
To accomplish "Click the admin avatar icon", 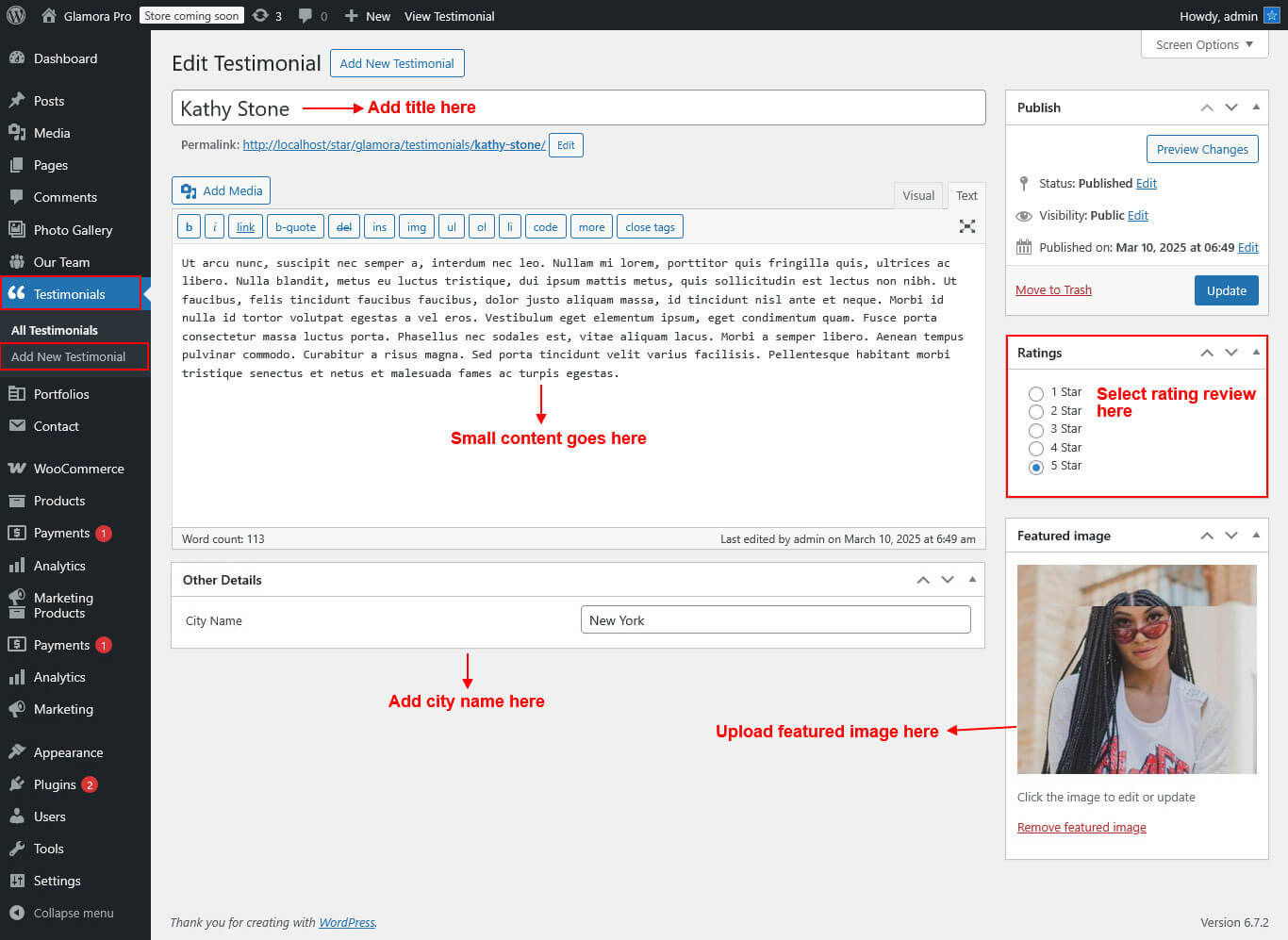I will point(1271,15).
